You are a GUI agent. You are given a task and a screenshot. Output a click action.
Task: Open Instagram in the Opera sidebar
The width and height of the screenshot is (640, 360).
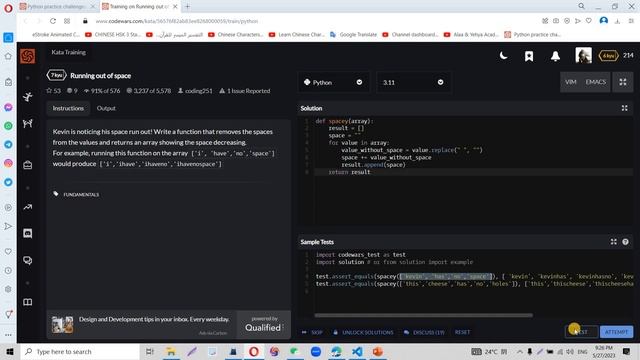tap(8, 163)
